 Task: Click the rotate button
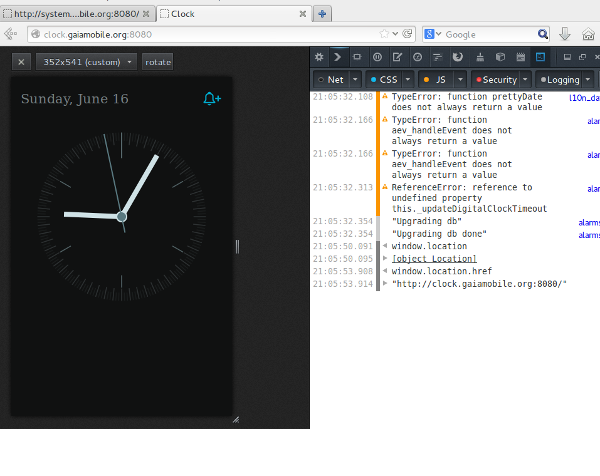[158, 61]
